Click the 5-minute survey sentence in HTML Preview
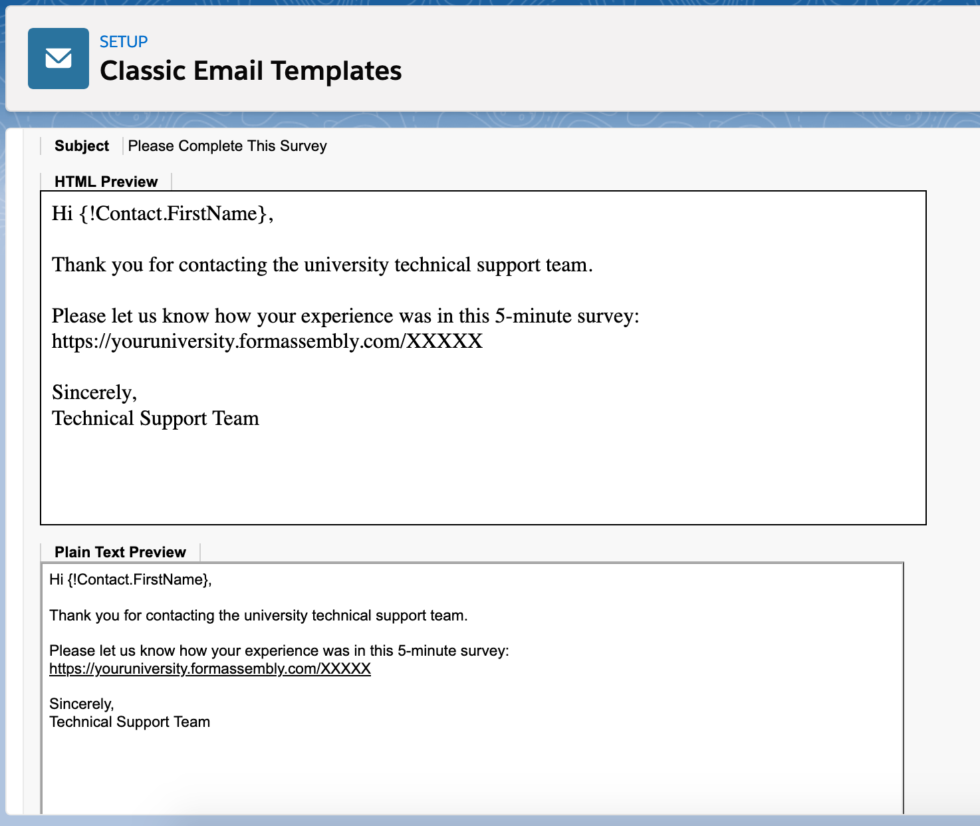The width and height of the screenshot is (980, 826). pyautogui.click(x=345, y=316)
